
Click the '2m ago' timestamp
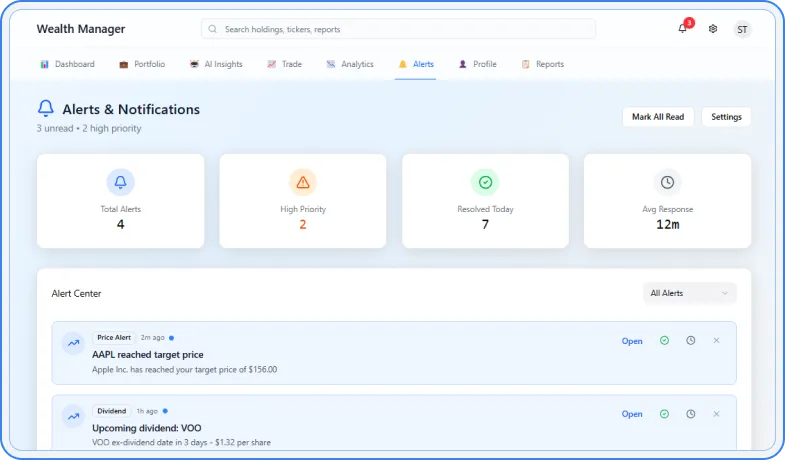(152, 337)
